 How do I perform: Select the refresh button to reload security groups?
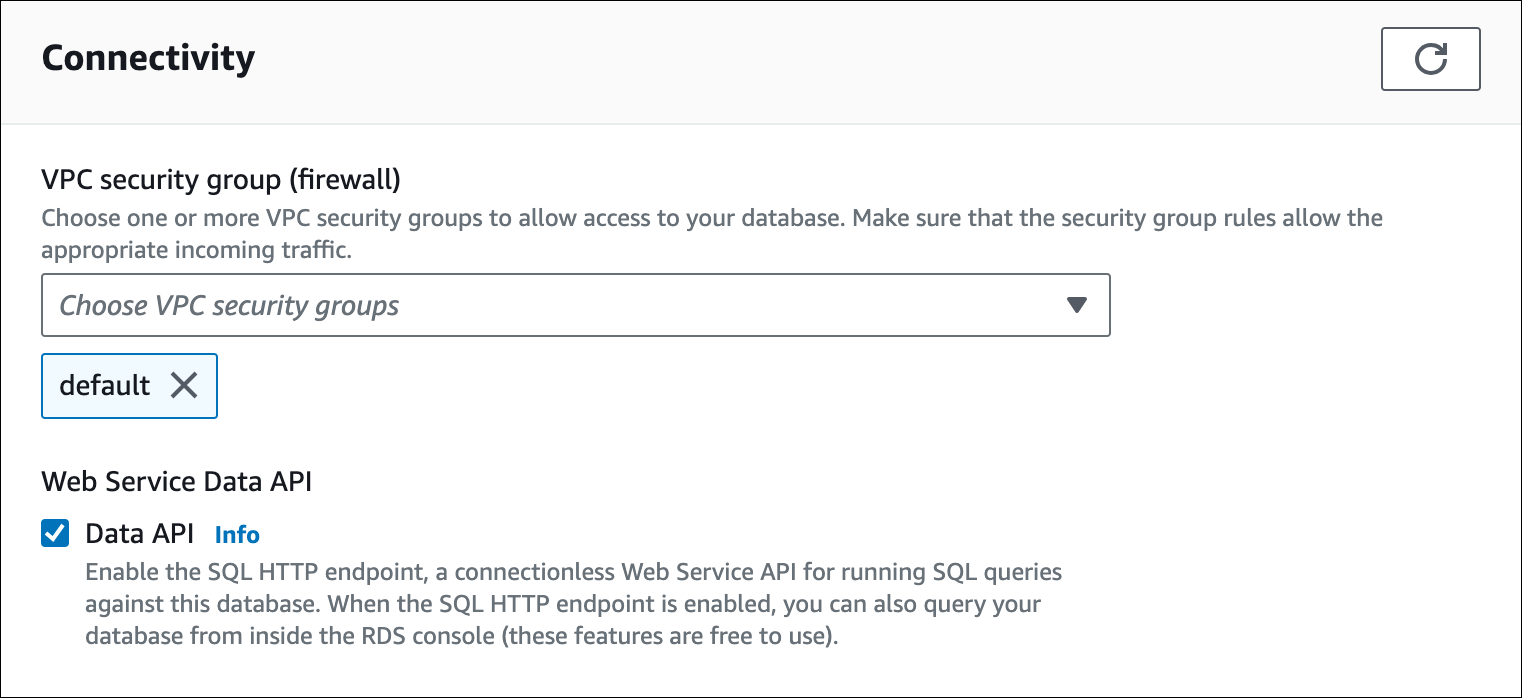1430,59
